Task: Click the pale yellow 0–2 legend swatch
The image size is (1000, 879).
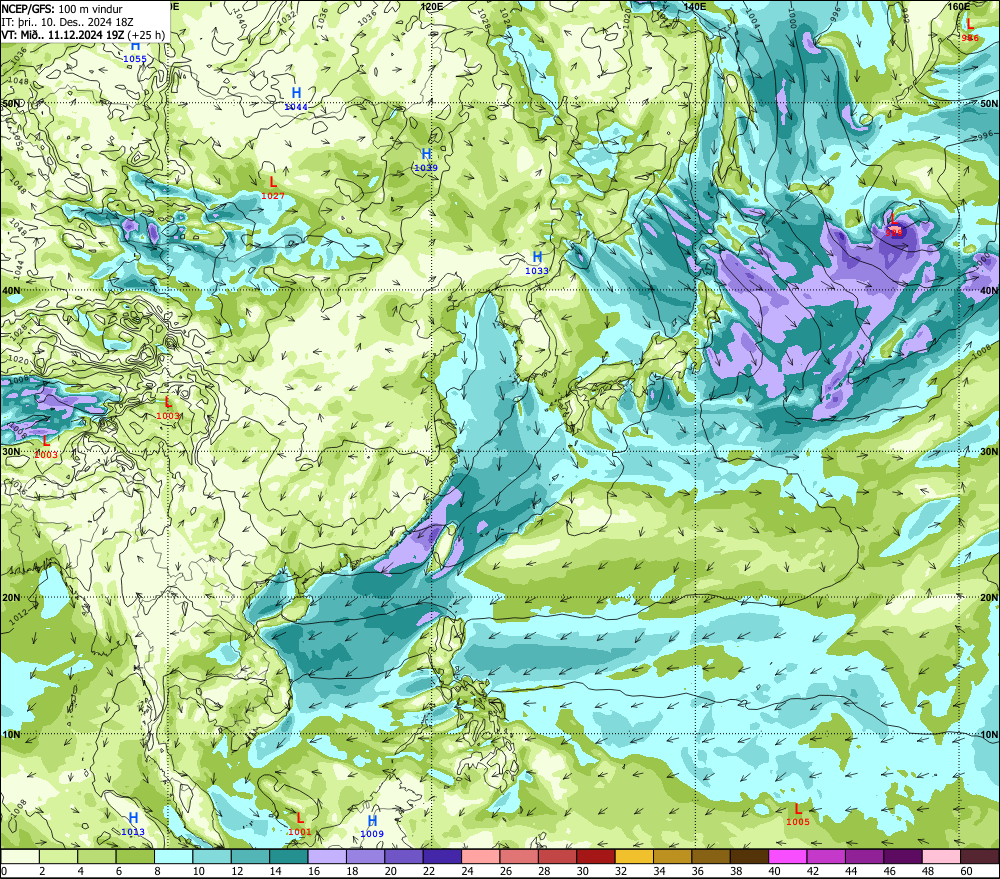Action: [x=20, y=856]
